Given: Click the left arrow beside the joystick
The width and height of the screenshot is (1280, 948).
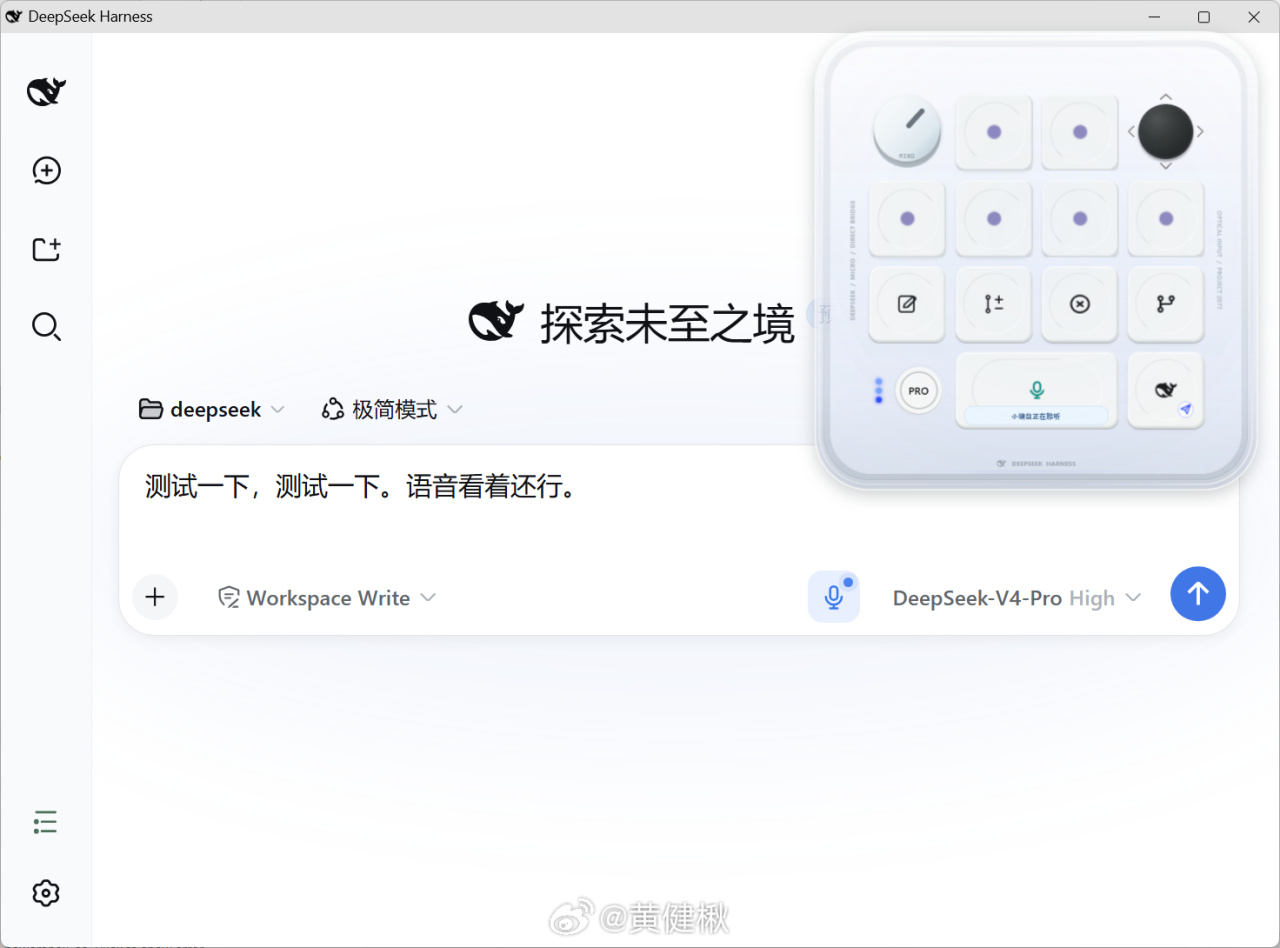Looking at the screenshot, I should [1131, 131].
